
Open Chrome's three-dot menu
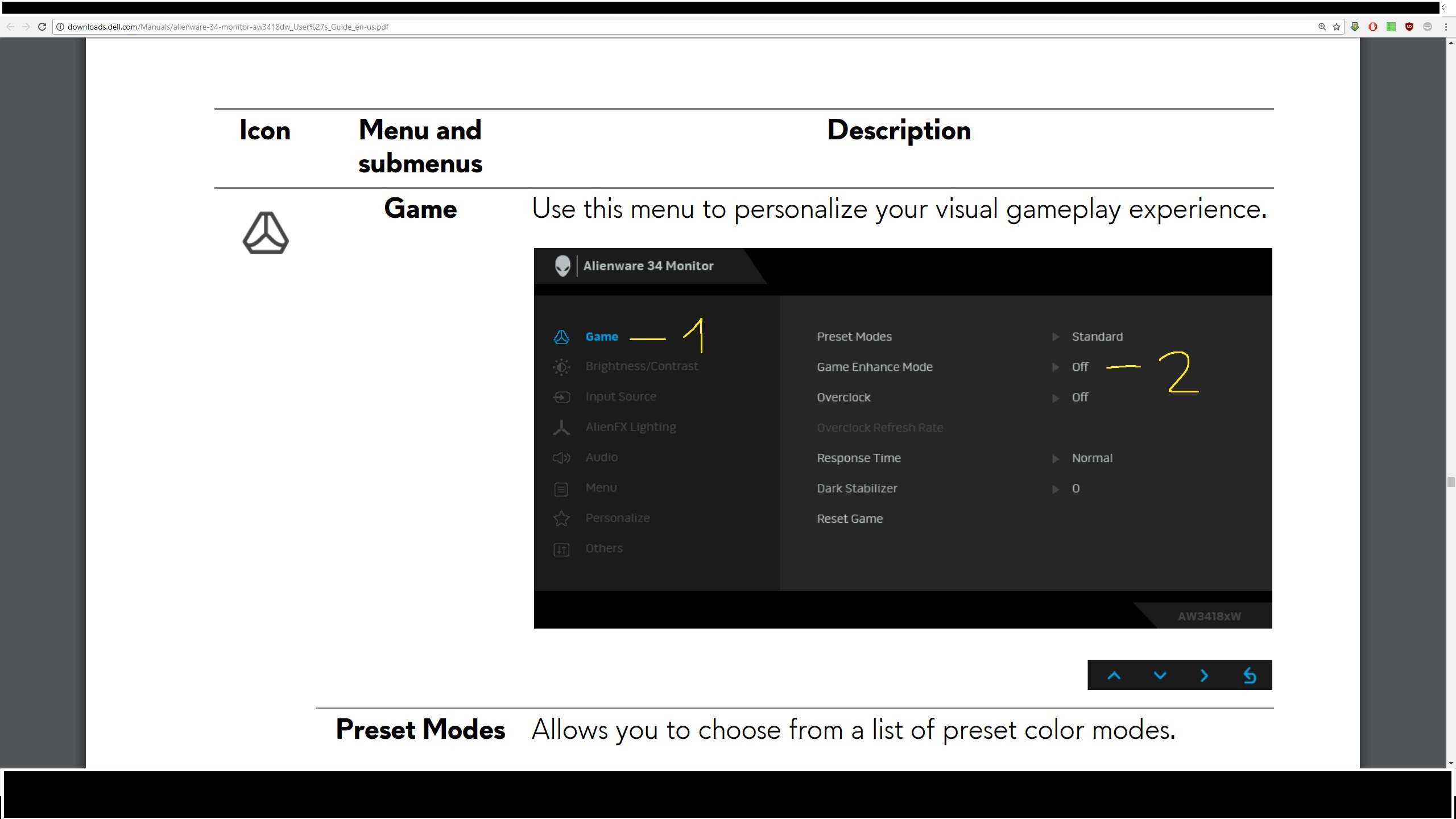(1446, 27)
